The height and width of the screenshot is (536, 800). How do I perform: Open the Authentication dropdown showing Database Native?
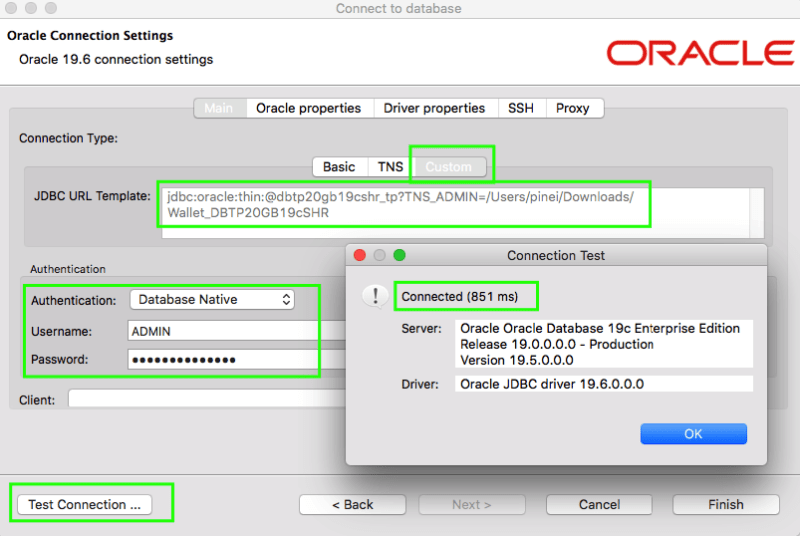(212, 299)
